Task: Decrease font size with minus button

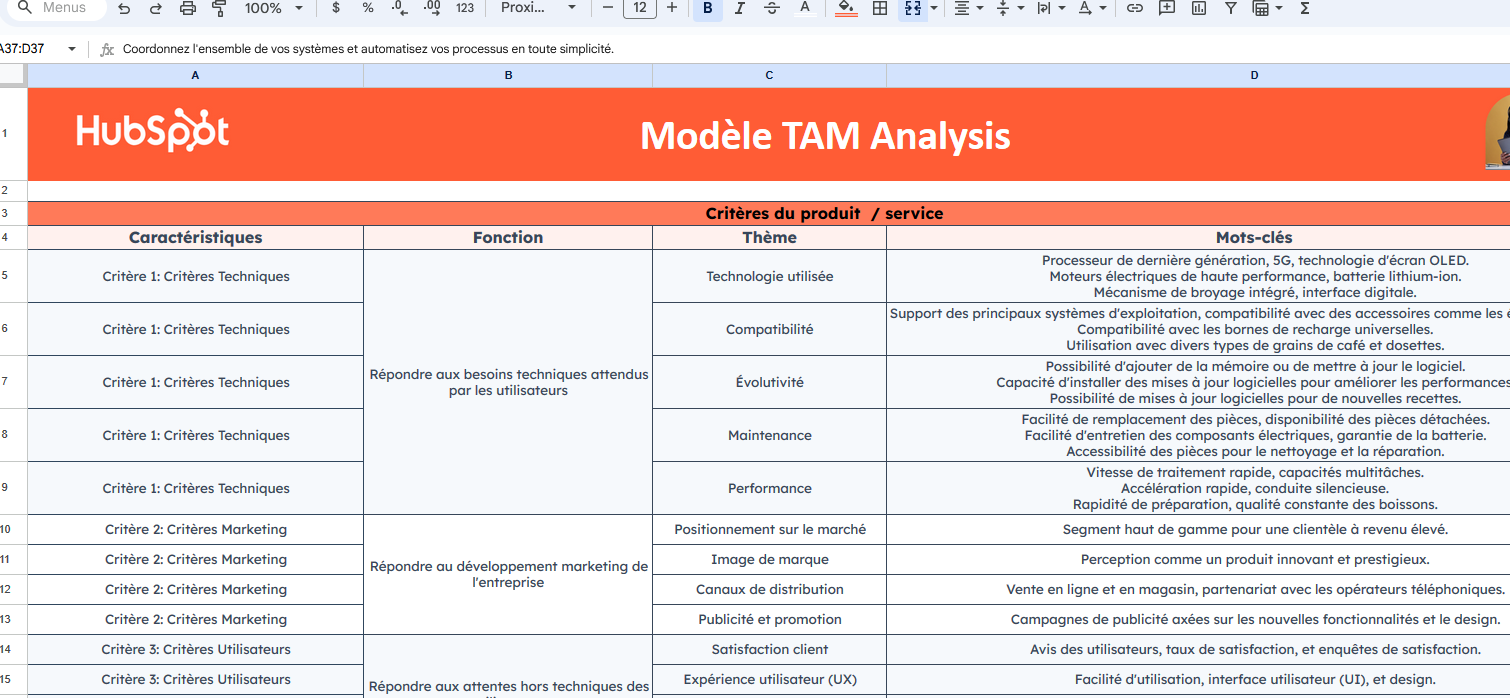Action: [x=607, y=8]
